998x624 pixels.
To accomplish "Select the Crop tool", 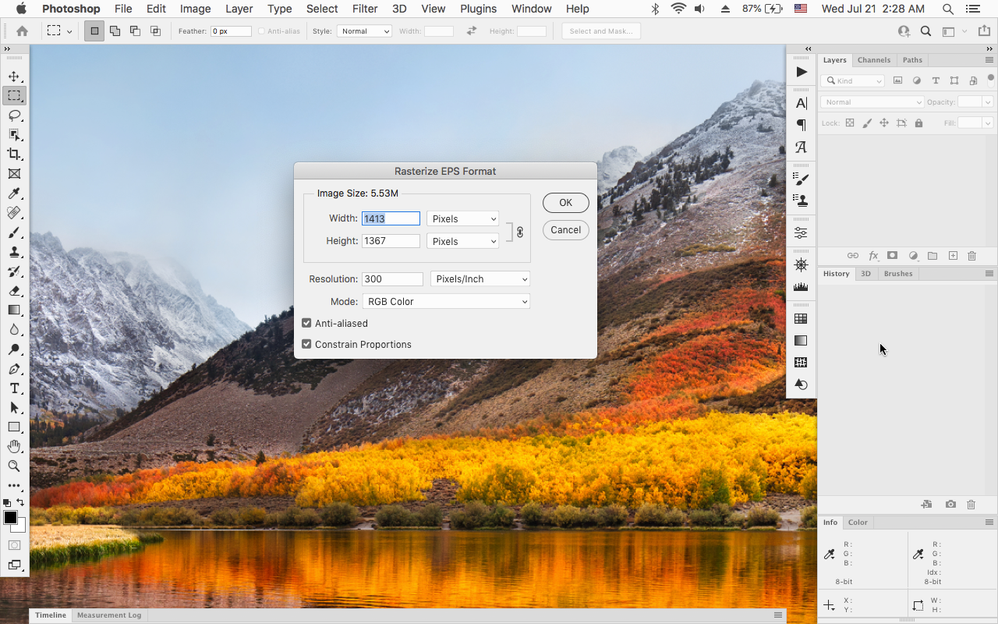I will click(14, 154).
